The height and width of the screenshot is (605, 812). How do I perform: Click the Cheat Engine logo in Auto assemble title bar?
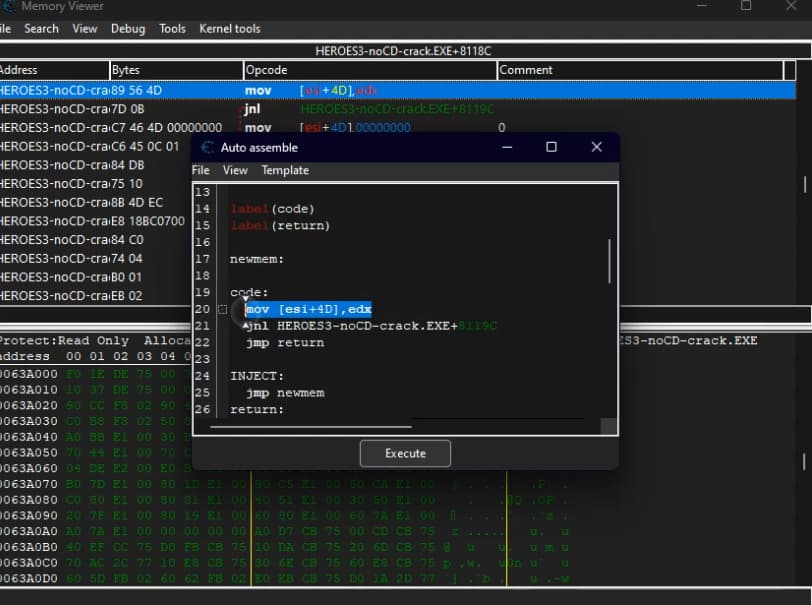204,146
